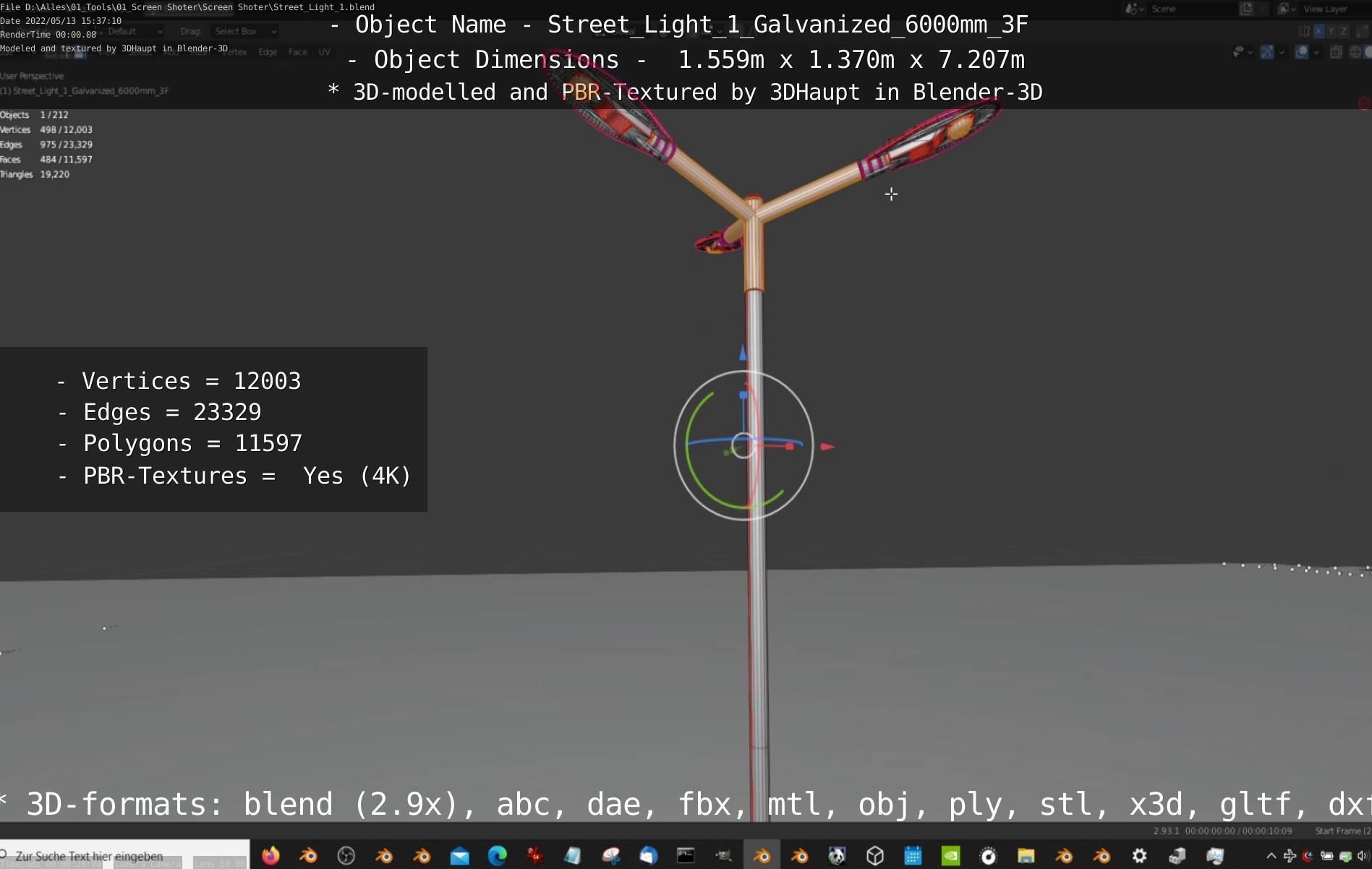Open the Scene browse icon dropdown
Screen dimensions: 1372x869
(1134, 9)
